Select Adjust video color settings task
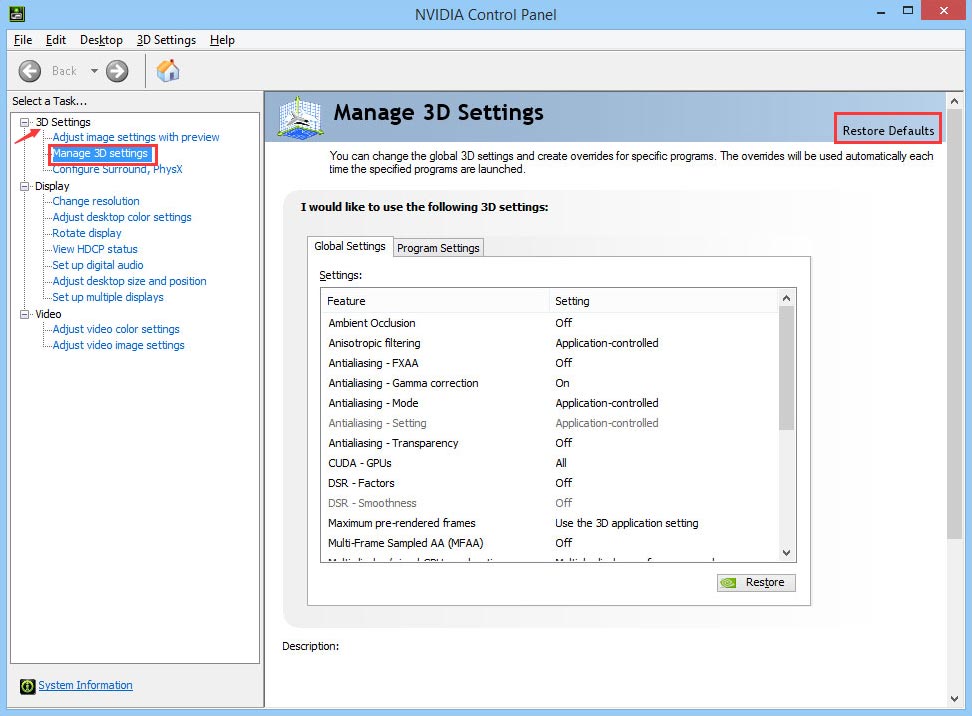Viewport: 972px width, 716px height. (115, 329)
